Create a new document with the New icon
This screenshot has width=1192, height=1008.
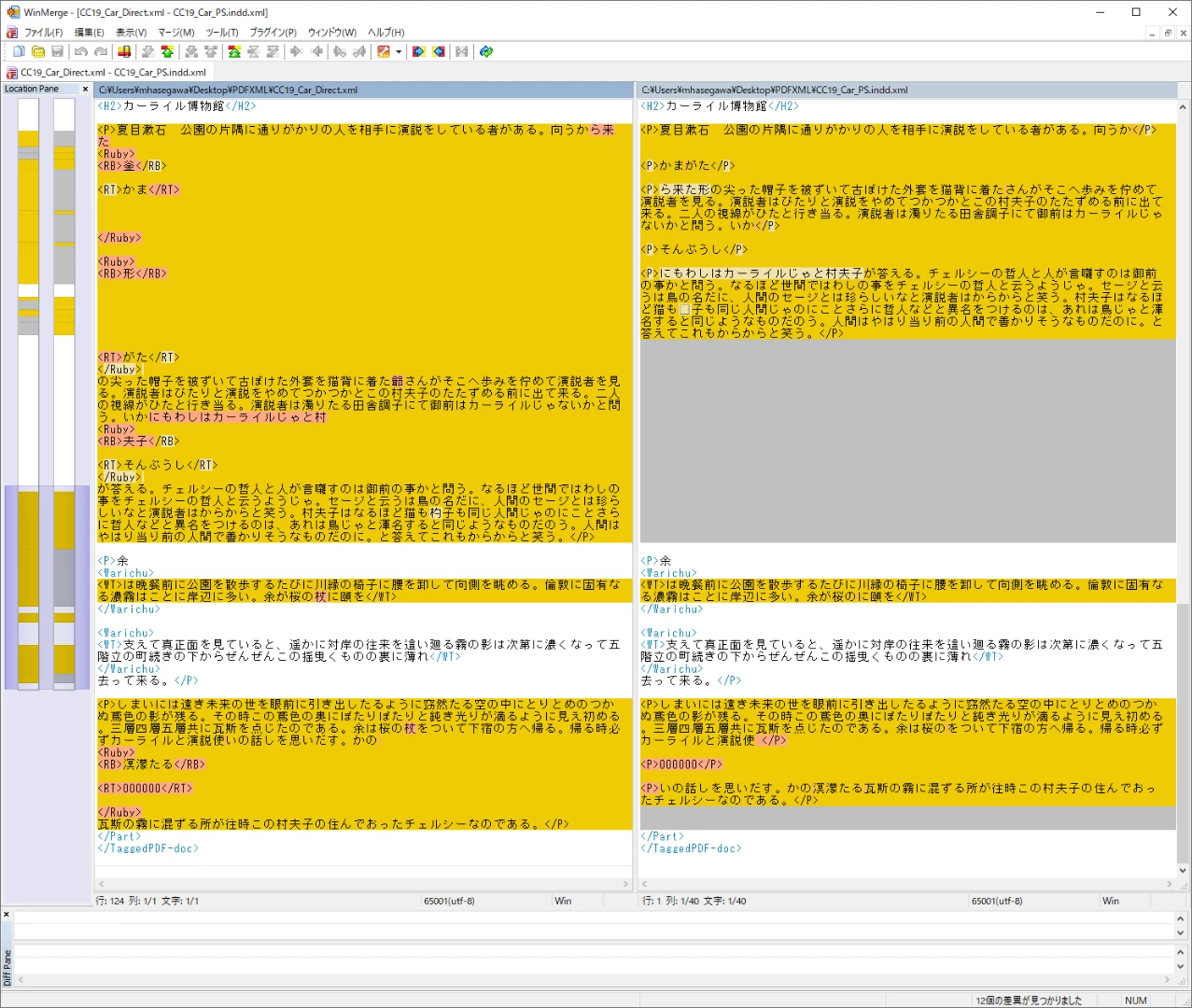tap(19, 51)
